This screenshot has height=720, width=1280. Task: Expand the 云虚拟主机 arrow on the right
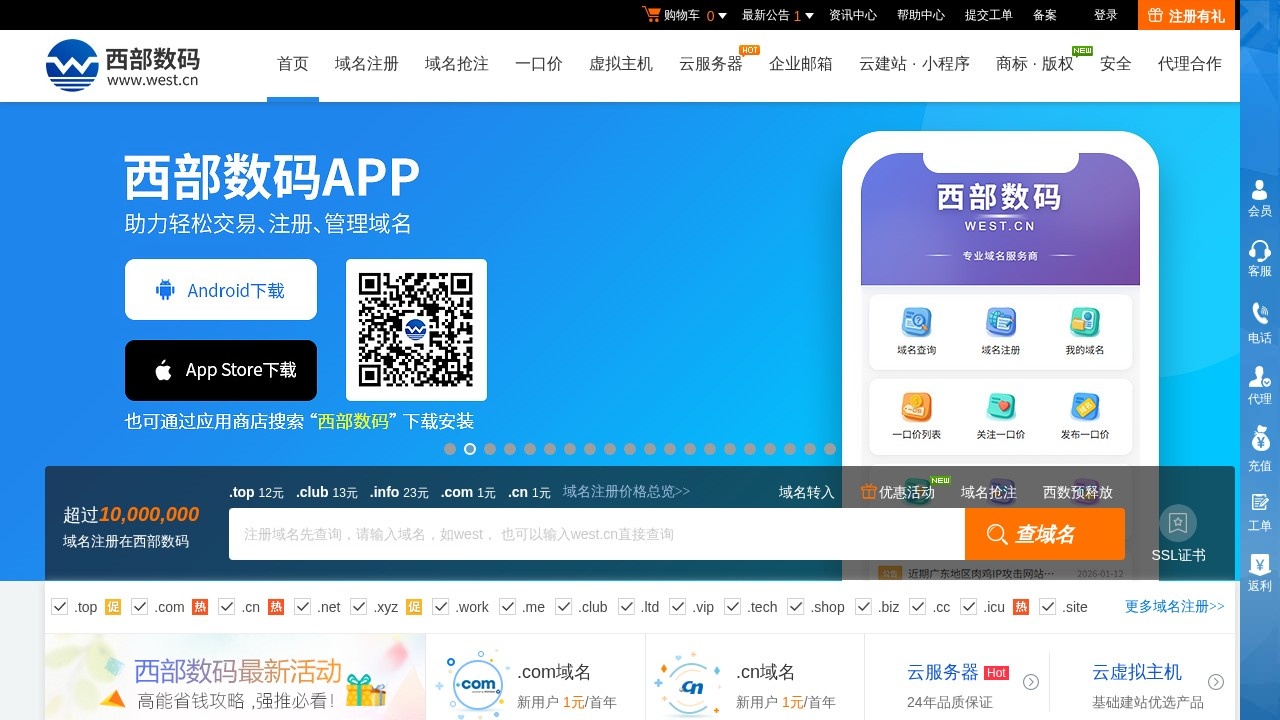(x=1216, y=681)
